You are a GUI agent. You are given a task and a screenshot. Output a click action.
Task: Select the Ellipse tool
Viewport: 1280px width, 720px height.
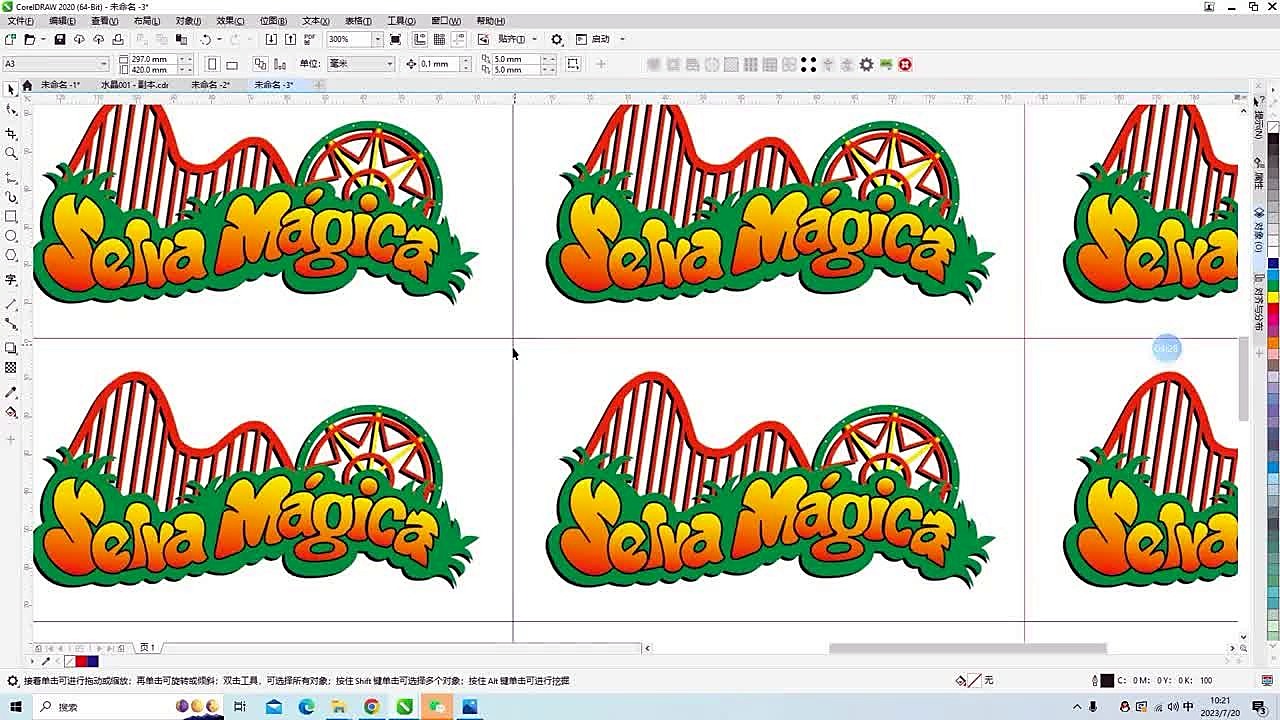(11, 236)
